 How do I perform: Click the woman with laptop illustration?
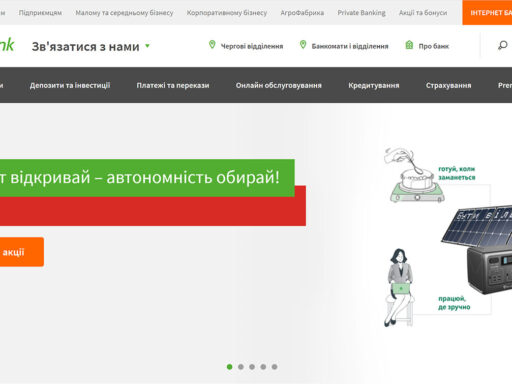tap(400, 287)
